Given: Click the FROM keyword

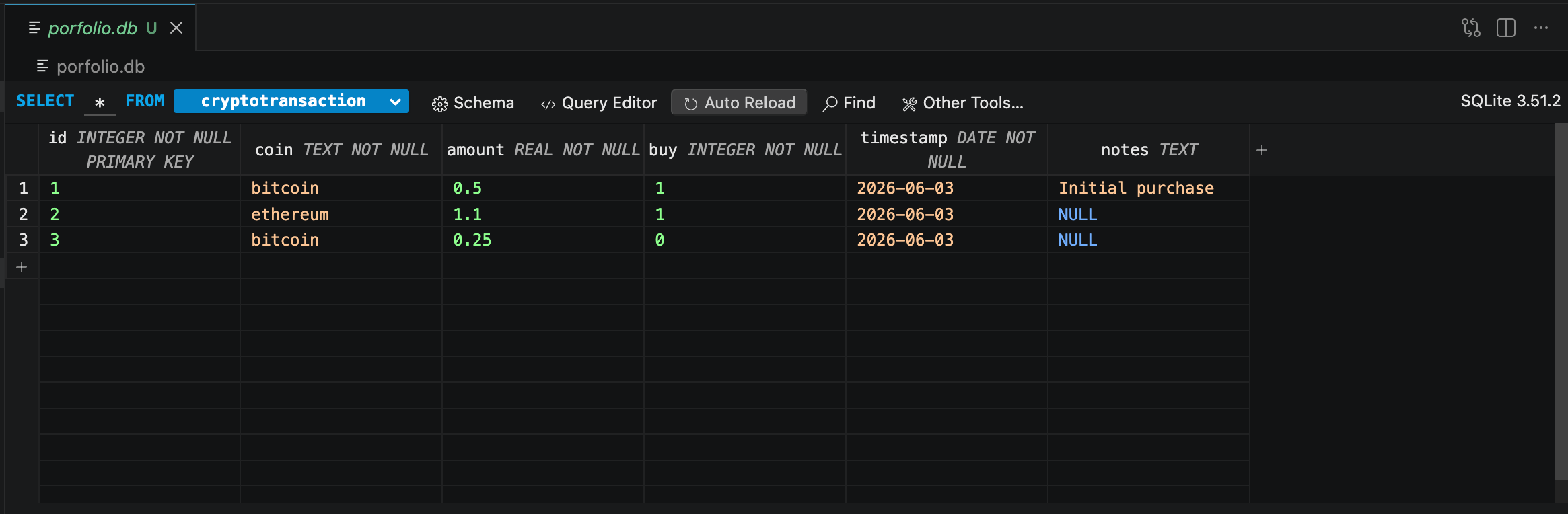Looking at the screenshot, I should 145,101.
